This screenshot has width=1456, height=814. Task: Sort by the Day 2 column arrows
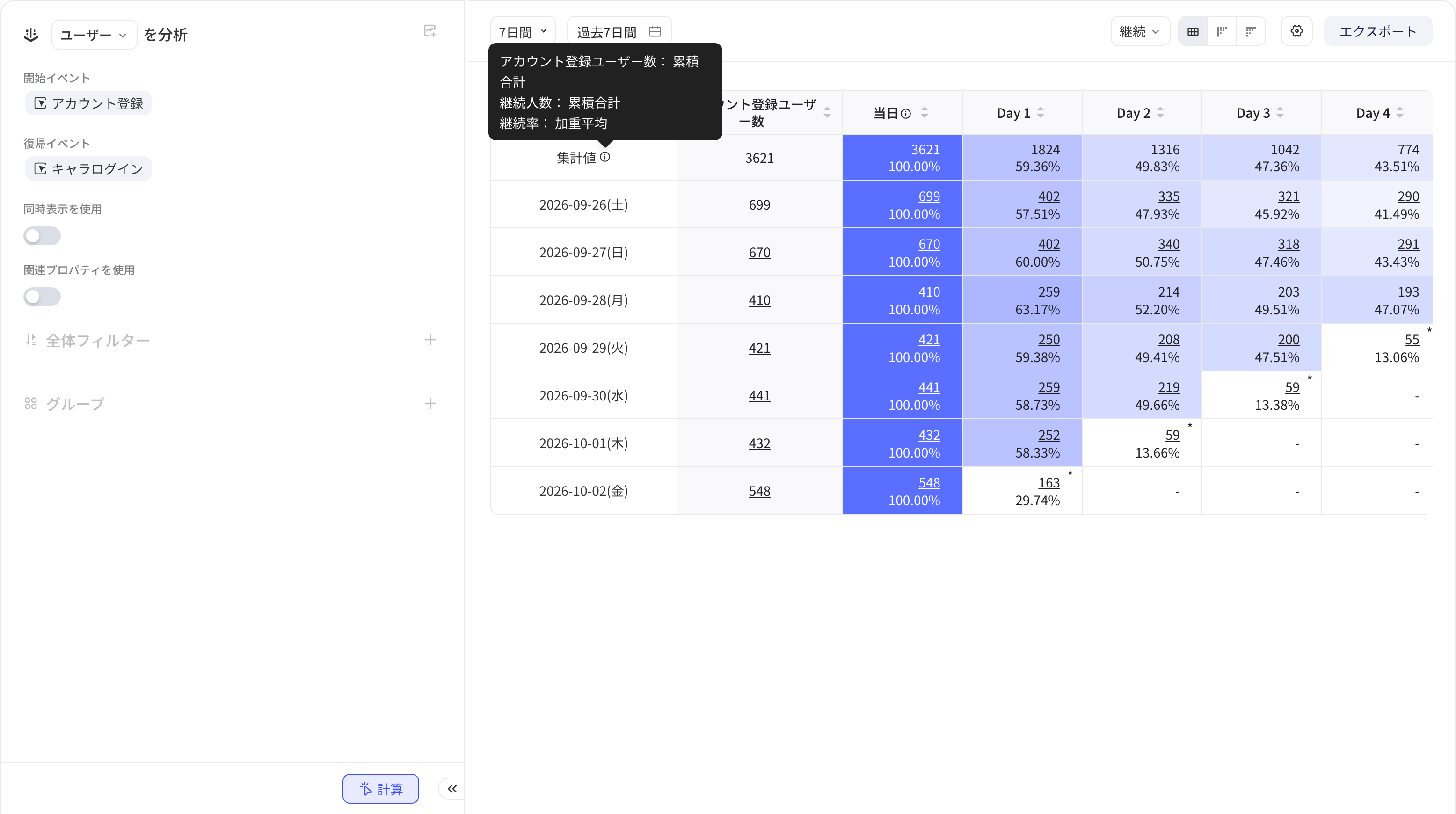1160,113
